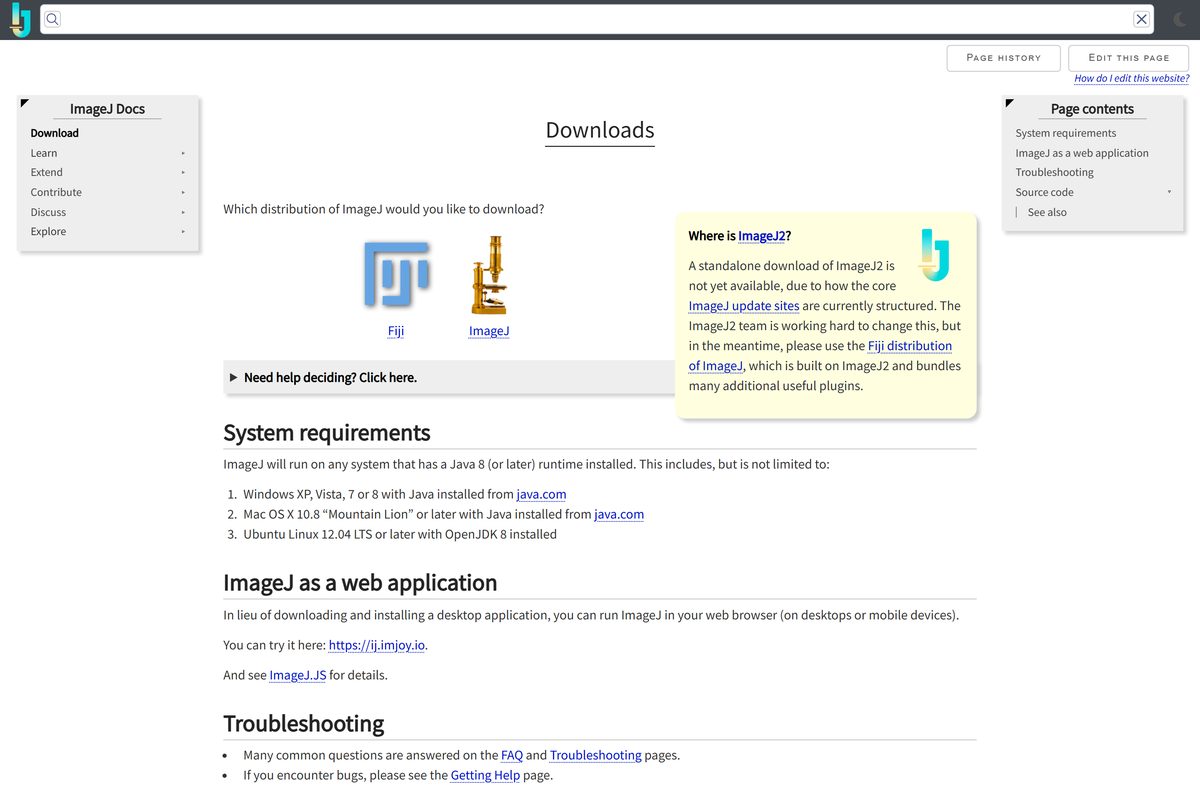Image resolution: width=1200 pixels, height=792 pixels.
Task: Open the Download sidebar item
Action: pos(54,133)
